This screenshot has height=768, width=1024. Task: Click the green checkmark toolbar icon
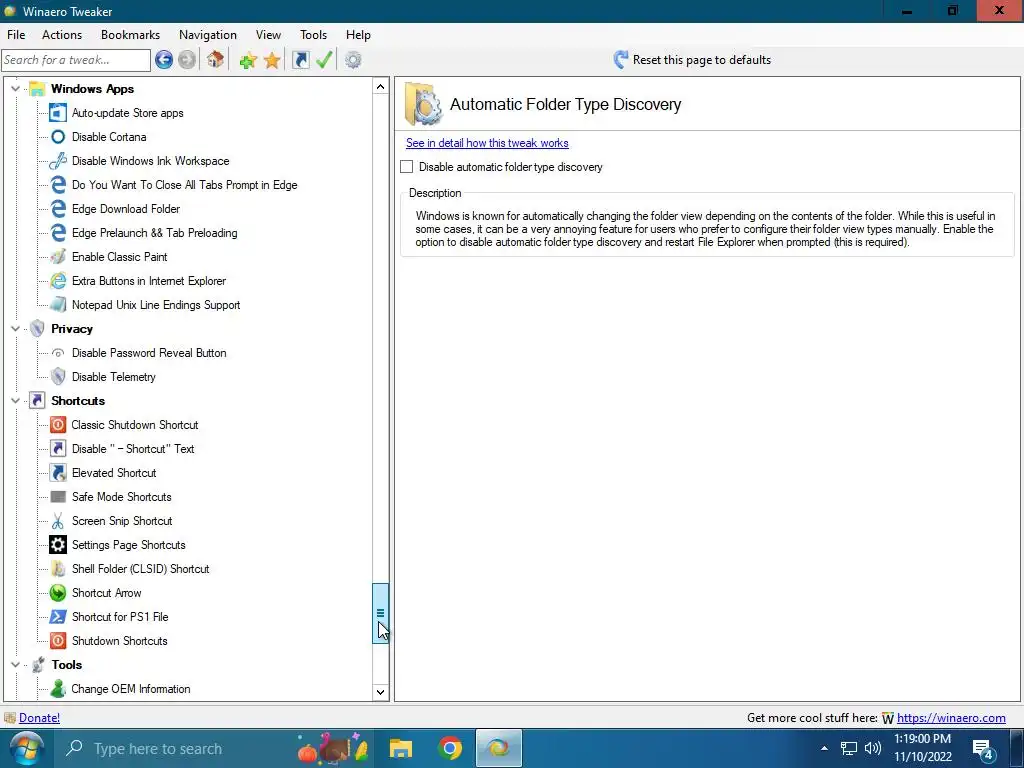tap(324, 60)
